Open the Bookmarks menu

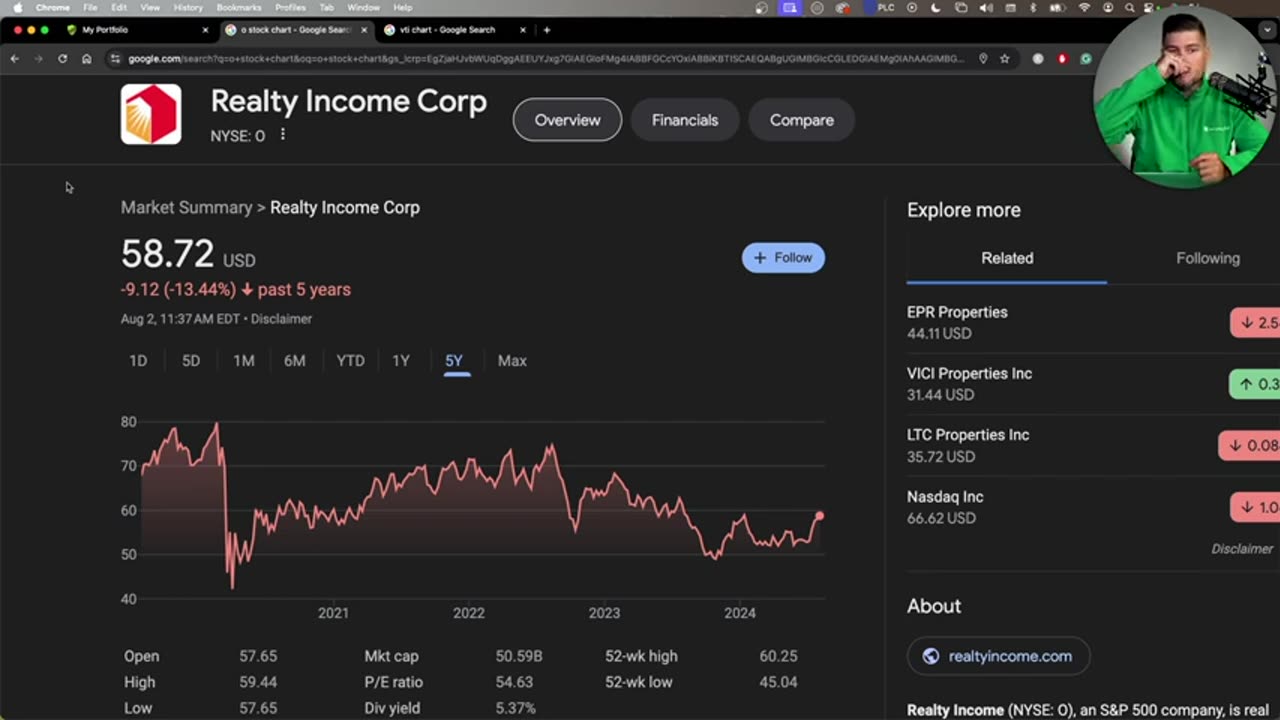[239, 7]
